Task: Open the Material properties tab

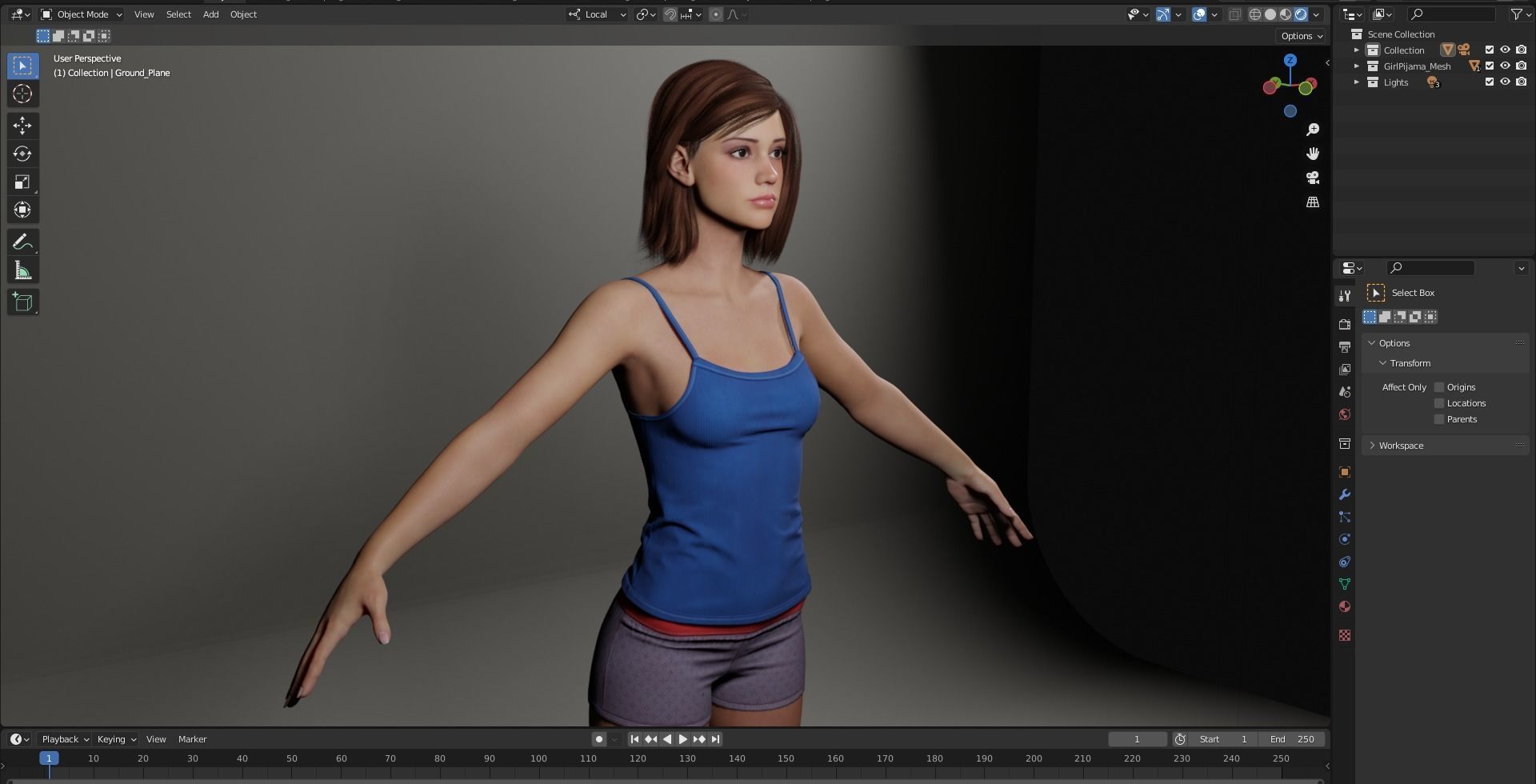Action: (x=1345, y=606)
